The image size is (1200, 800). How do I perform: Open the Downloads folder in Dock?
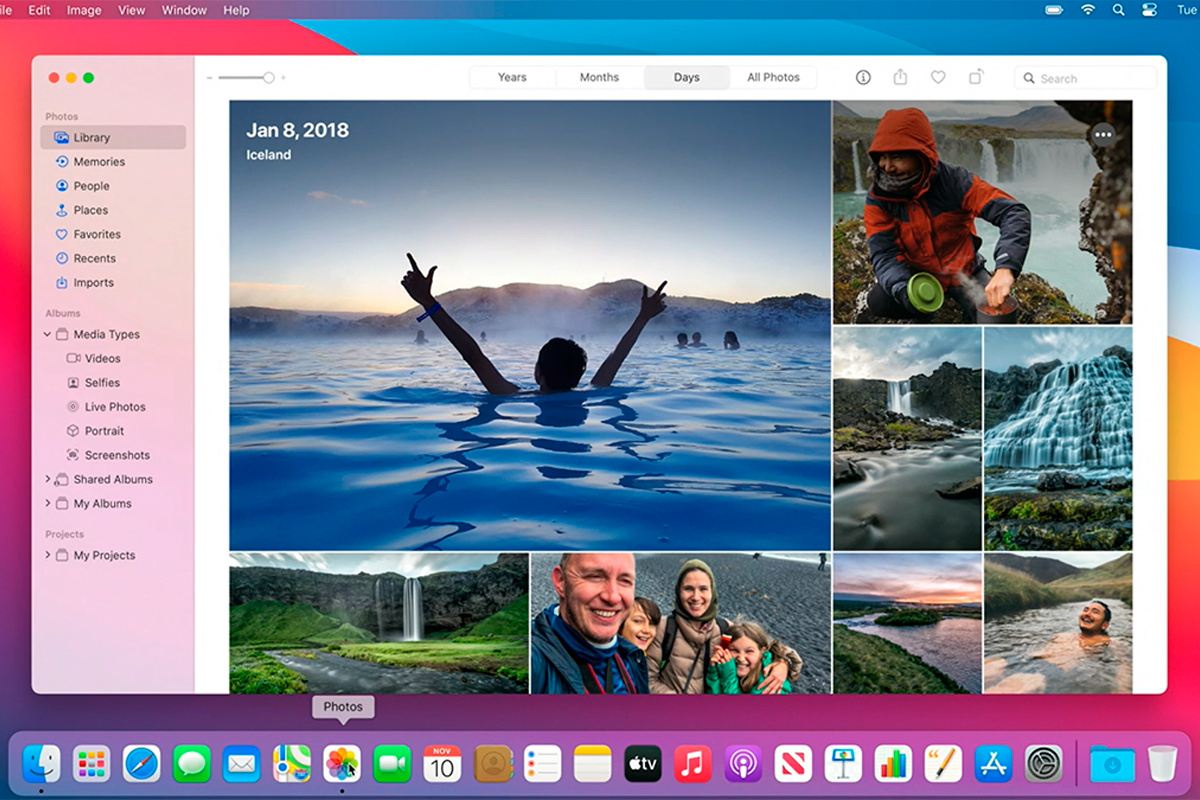tap(1112, 764)
